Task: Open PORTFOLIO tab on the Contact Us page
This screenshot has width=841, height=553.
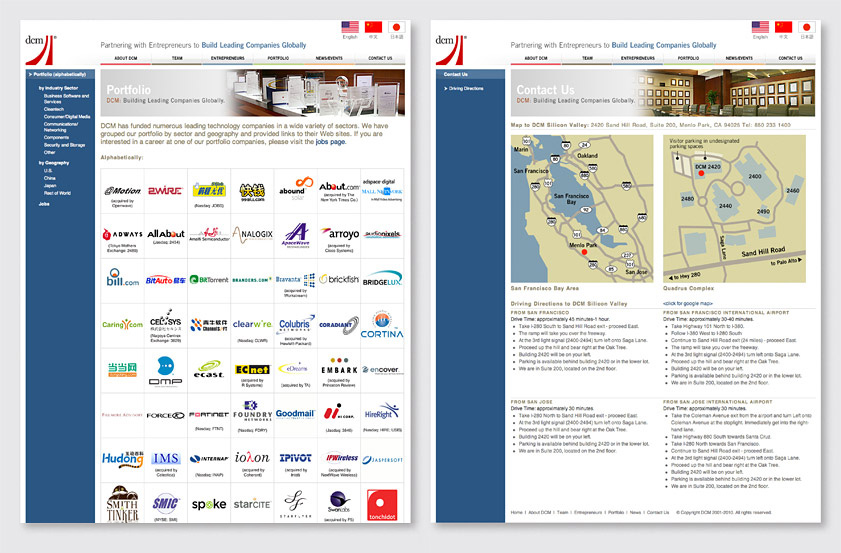Action: coord(688,58)
